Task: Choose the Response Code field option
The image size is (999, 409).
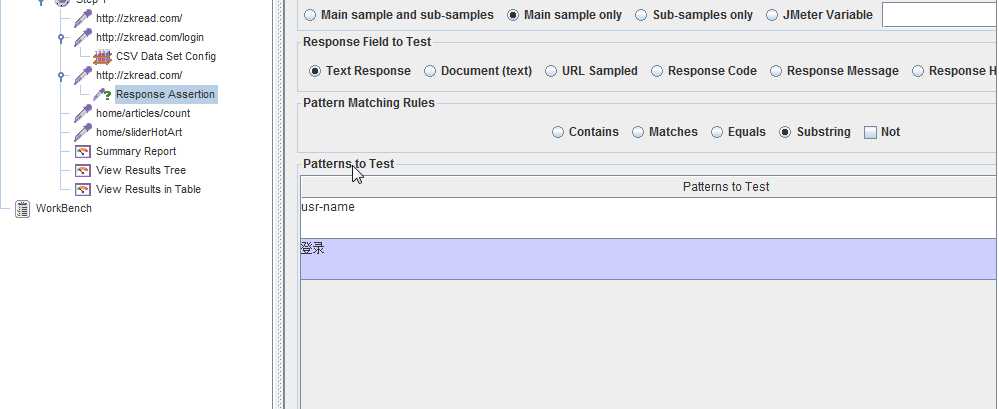Action: [658, 71]
